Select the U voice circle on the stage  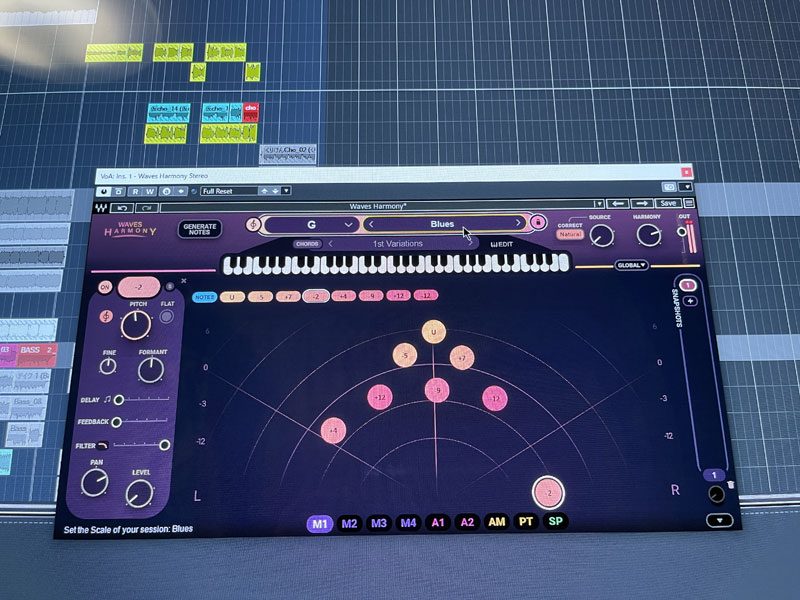click(434, 332)
